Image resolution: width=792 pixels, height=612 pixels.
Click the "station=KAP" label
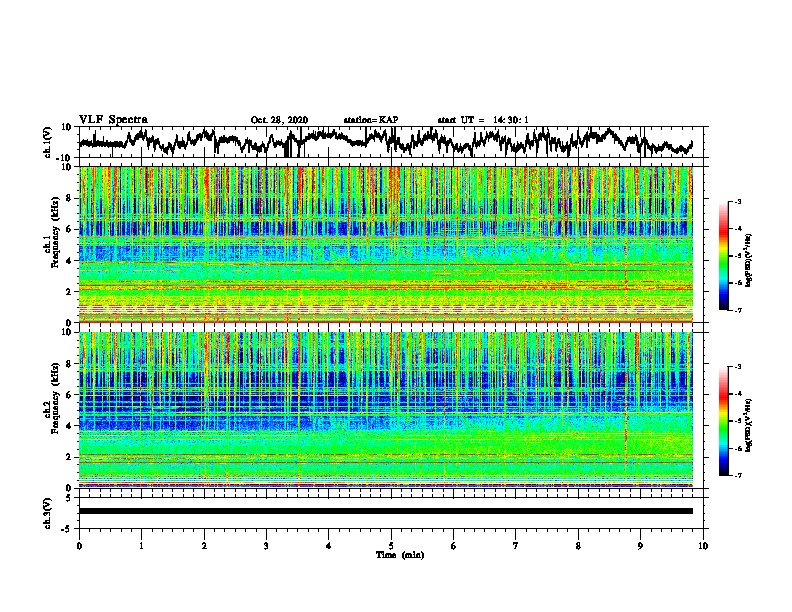(x=371, y=120)
